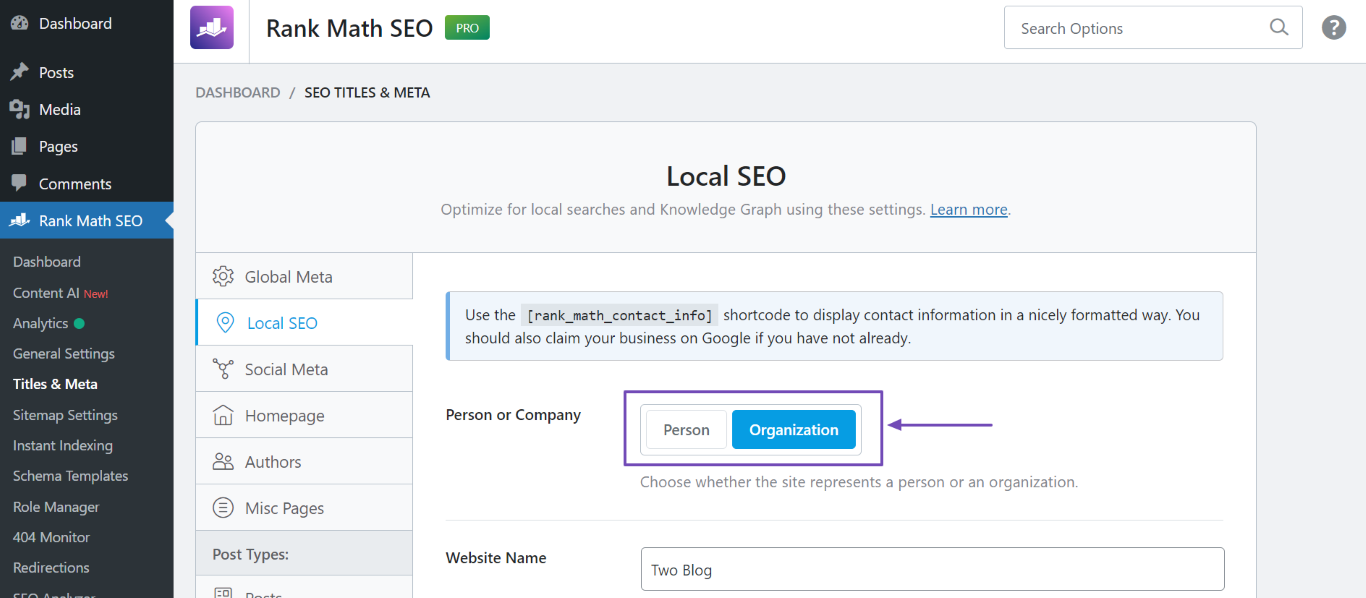Click the Website Name label
The height and width of the screenshot is (598, 1366).
coord(496,558)
